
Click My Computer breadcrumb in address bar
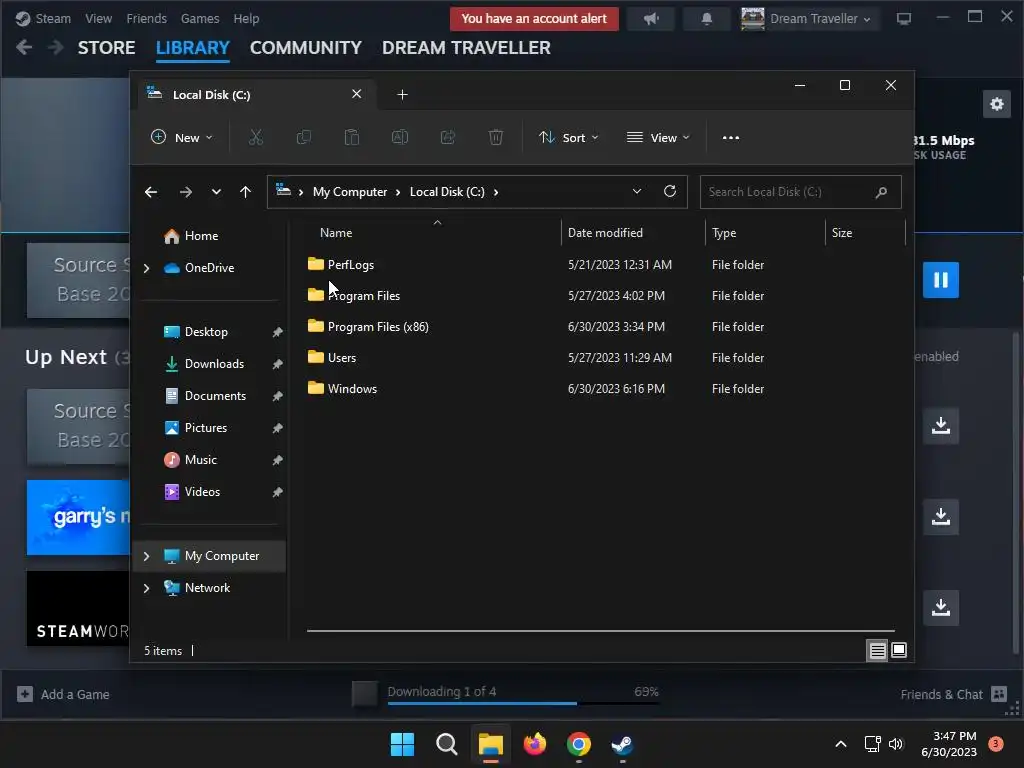(349, 192)
